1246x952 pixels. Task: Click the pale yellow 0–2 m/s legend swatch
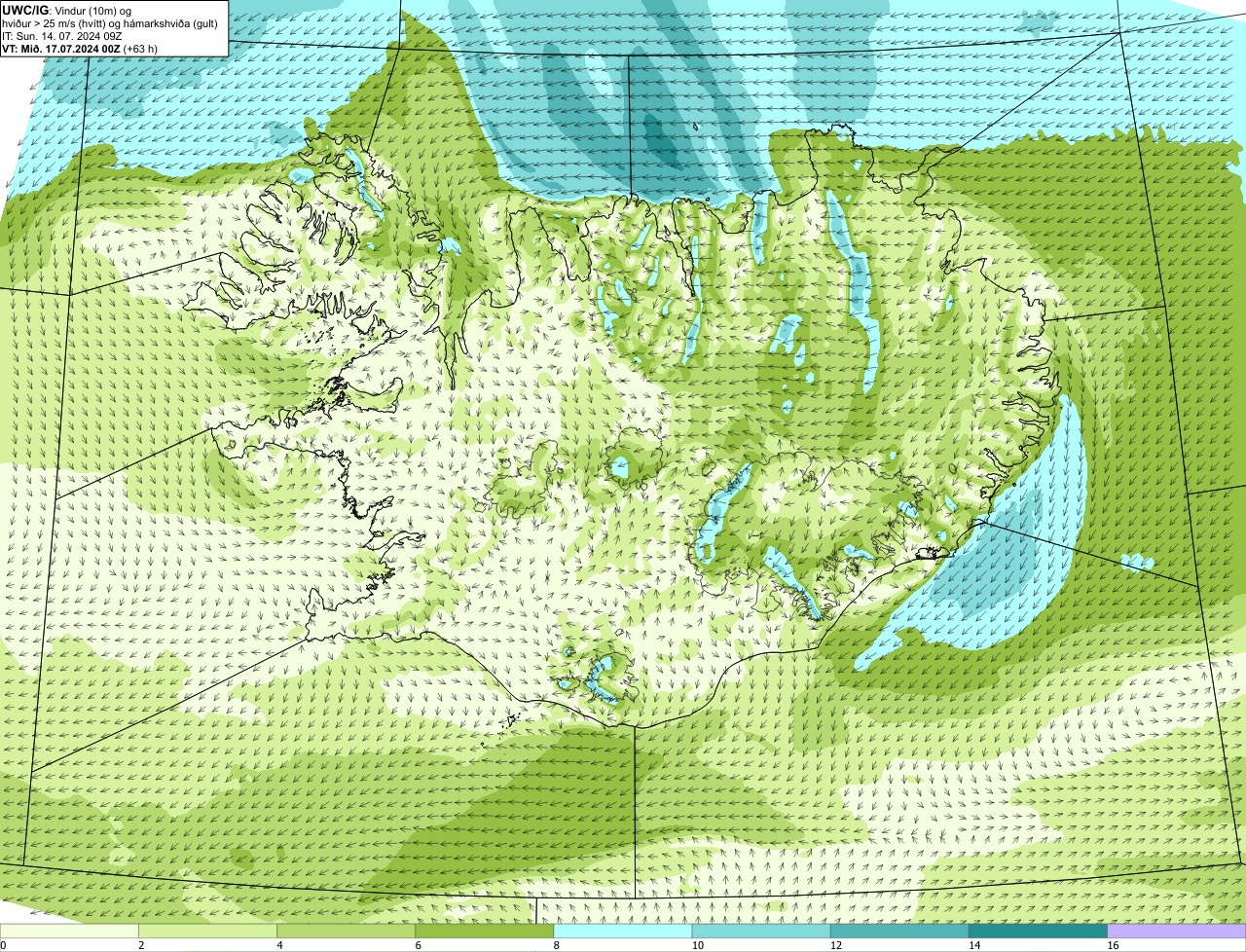tap(69, 931)
